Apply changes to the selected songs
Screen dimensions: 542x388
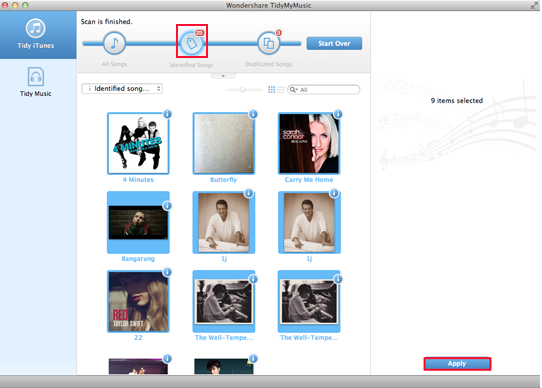click(x=457, y=364)
